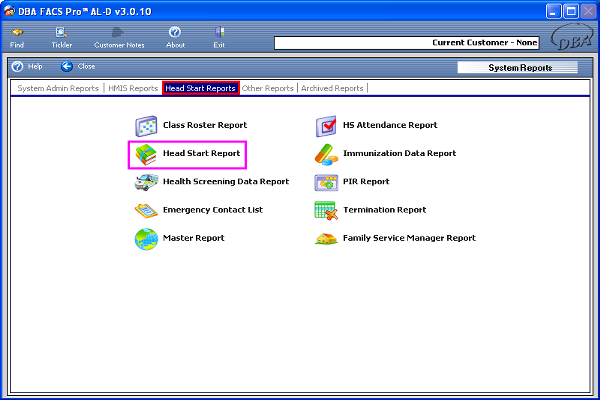Click the HS Attendance Report icon
Image resolution: width=600 pixels, height=400 pixels.
(327, 126)
